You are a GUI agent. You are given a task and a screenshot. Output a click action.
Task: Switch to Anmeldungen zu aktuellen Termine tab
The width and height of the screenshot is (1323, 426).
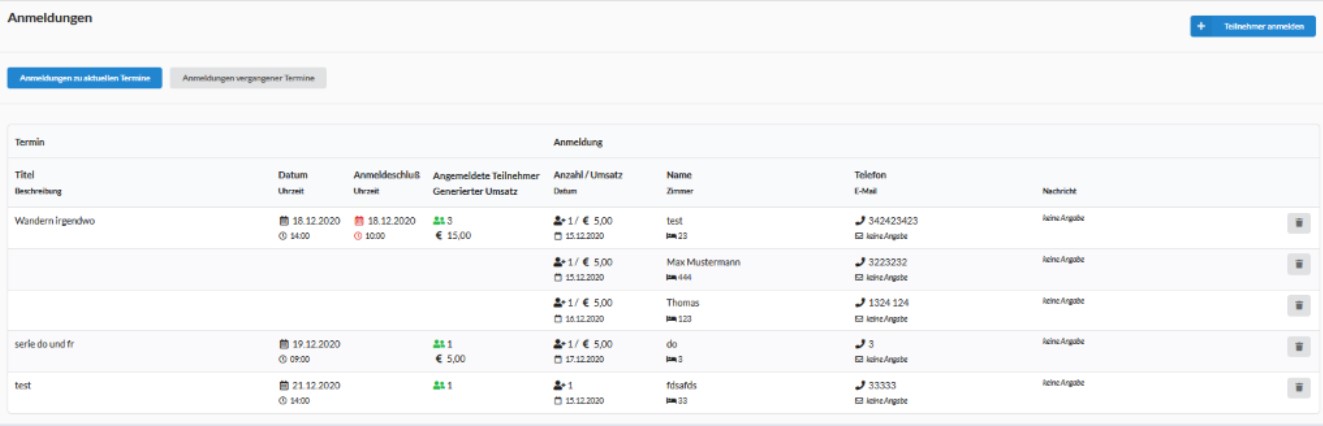[85, 78]
